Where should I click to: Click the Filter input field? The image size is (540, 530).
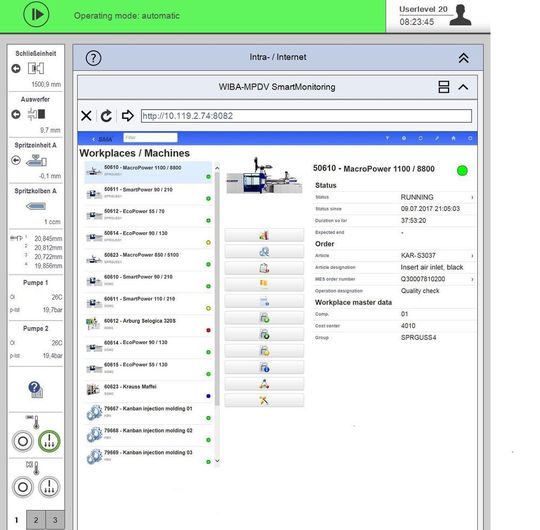(x=150, y=137)
